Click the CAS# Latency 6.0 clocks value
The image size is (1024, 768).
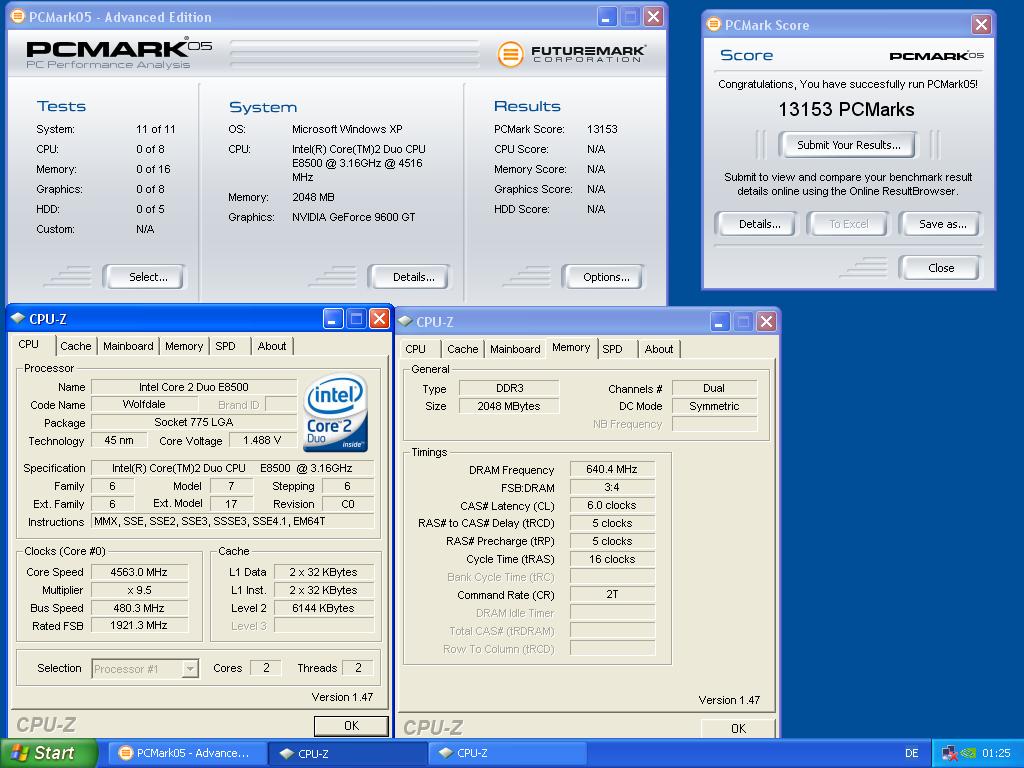(x=612, y=505)
